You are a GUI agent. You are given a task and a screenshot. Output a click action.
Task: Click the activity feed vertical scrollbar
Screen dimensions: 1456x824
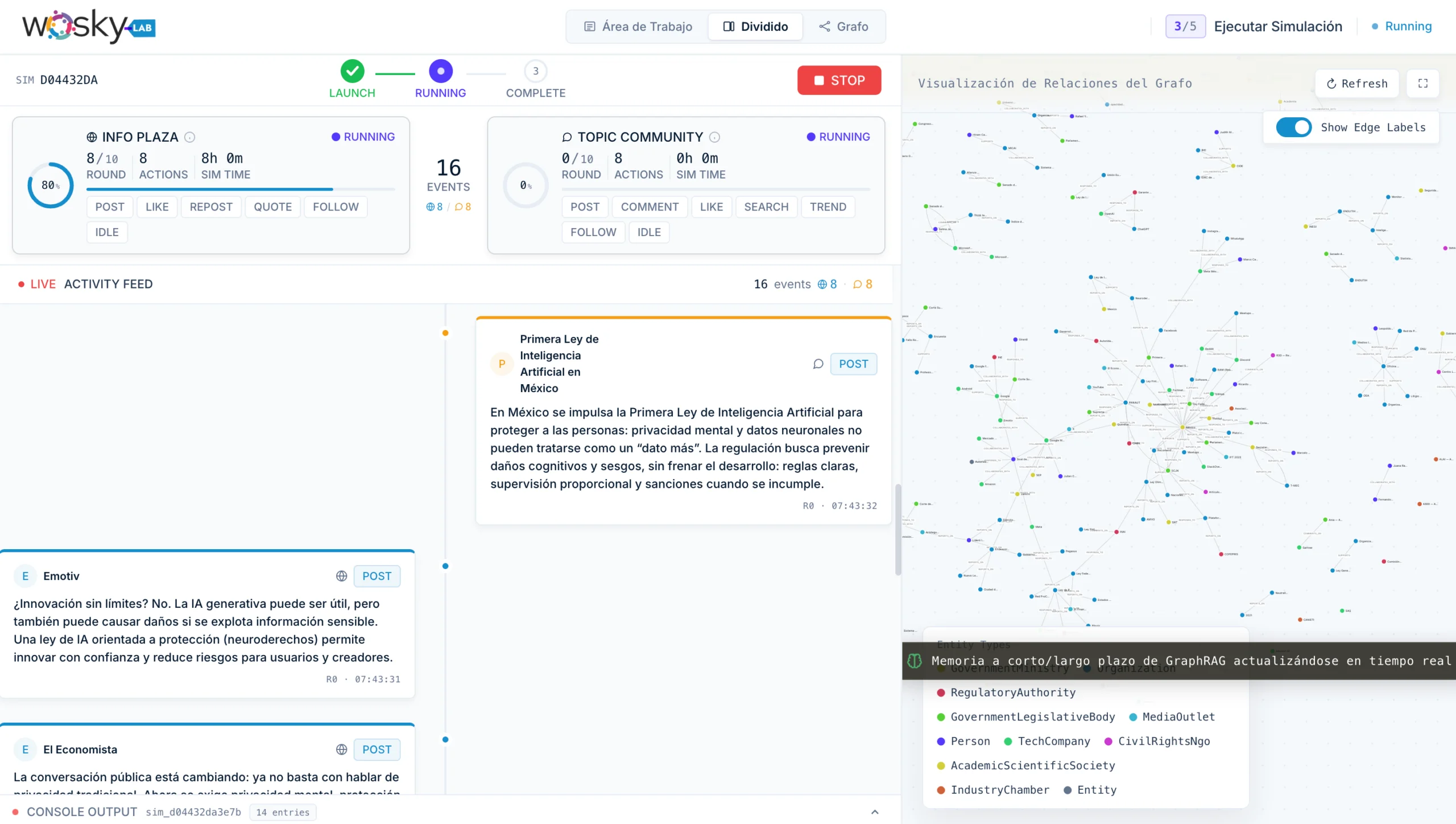(897, 529)
